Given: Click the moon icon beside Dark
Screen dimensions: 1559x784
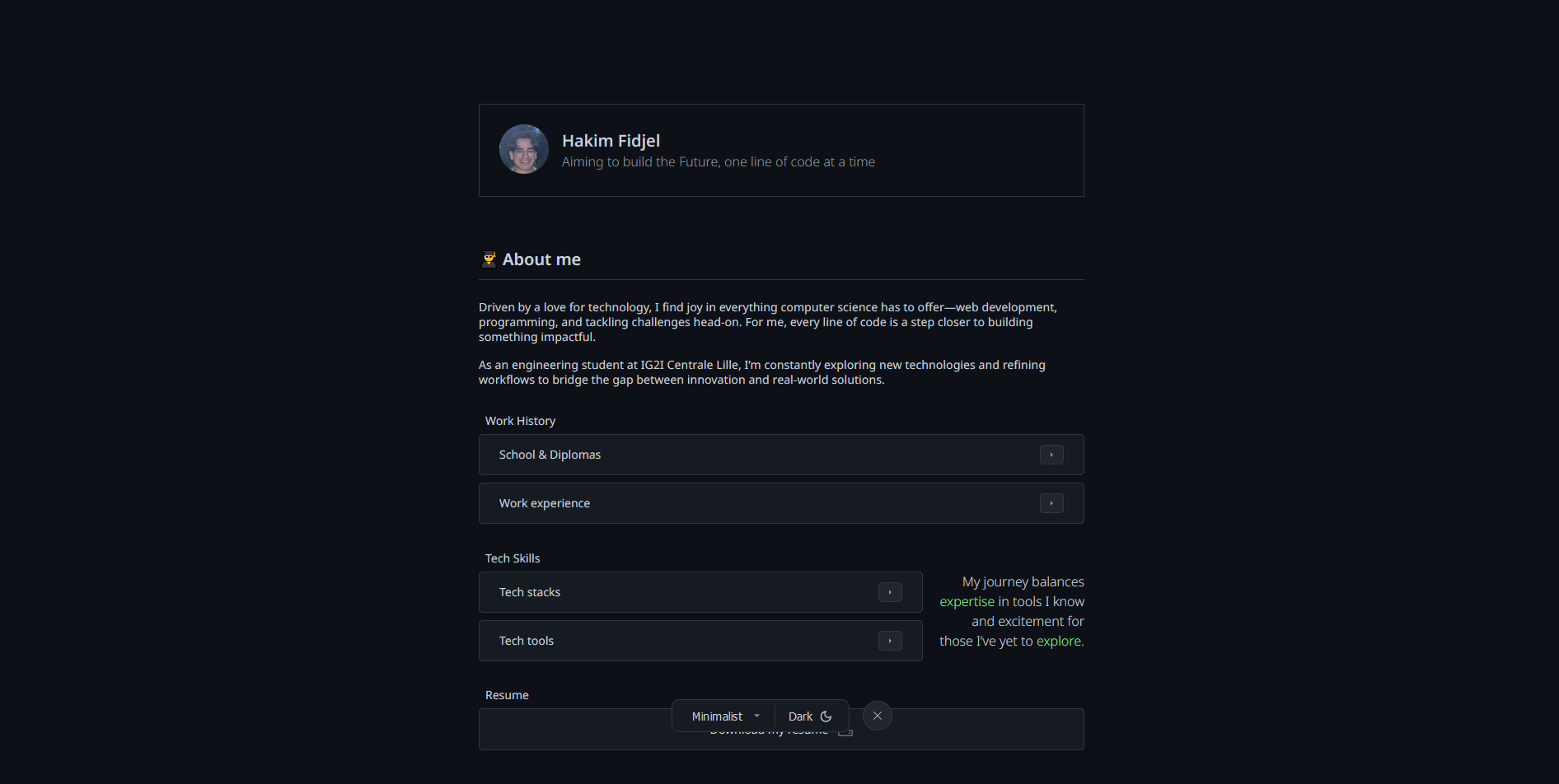Looking at the screenshot, I should point(826,716).
